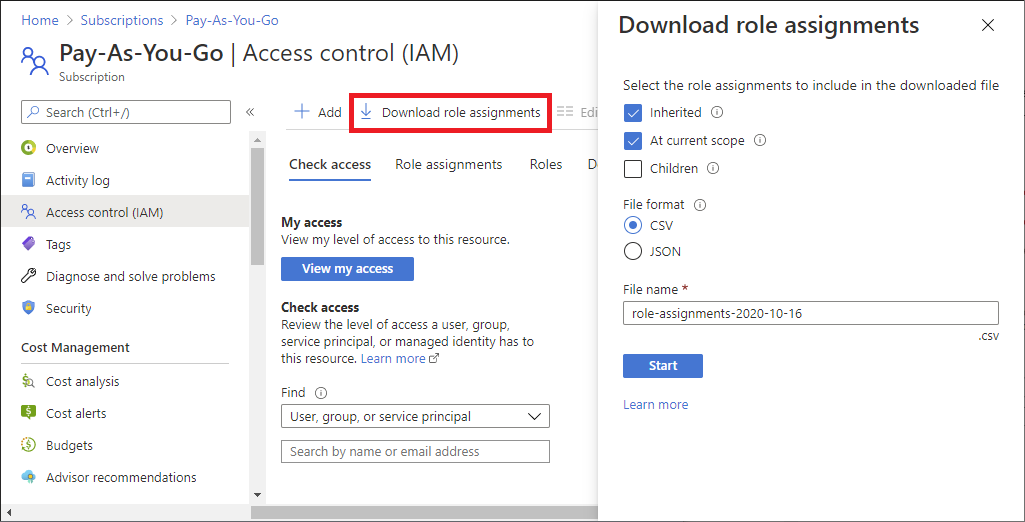Viewport: 1025px width, 522px height.
Task: Uncheck the Inherited checkbox
Action: (x=632, y=113)
